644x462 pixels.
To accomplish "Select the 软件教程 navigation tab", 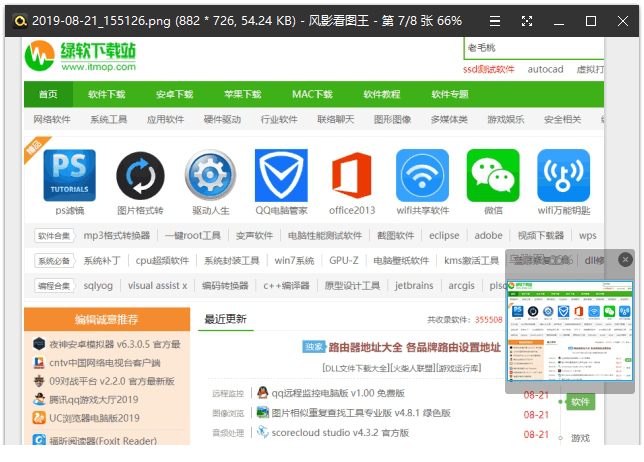I will click(382, 94).
